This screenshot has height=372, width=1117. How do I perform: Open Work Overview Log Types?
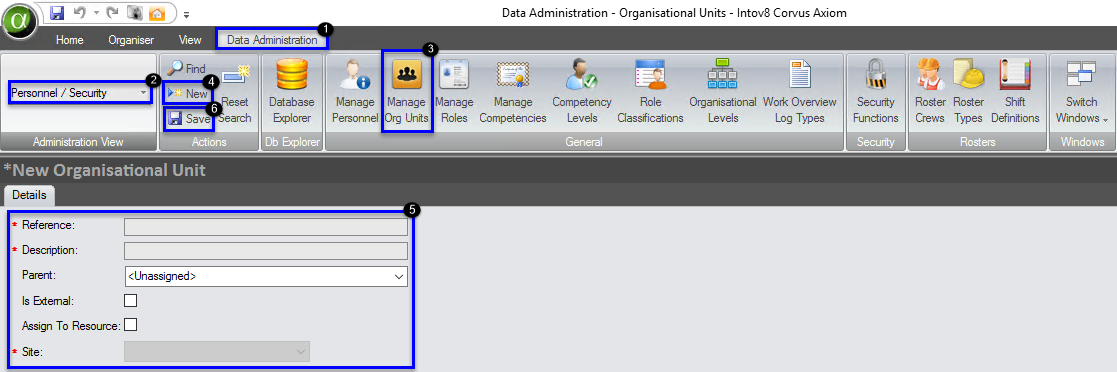[799, 93]
